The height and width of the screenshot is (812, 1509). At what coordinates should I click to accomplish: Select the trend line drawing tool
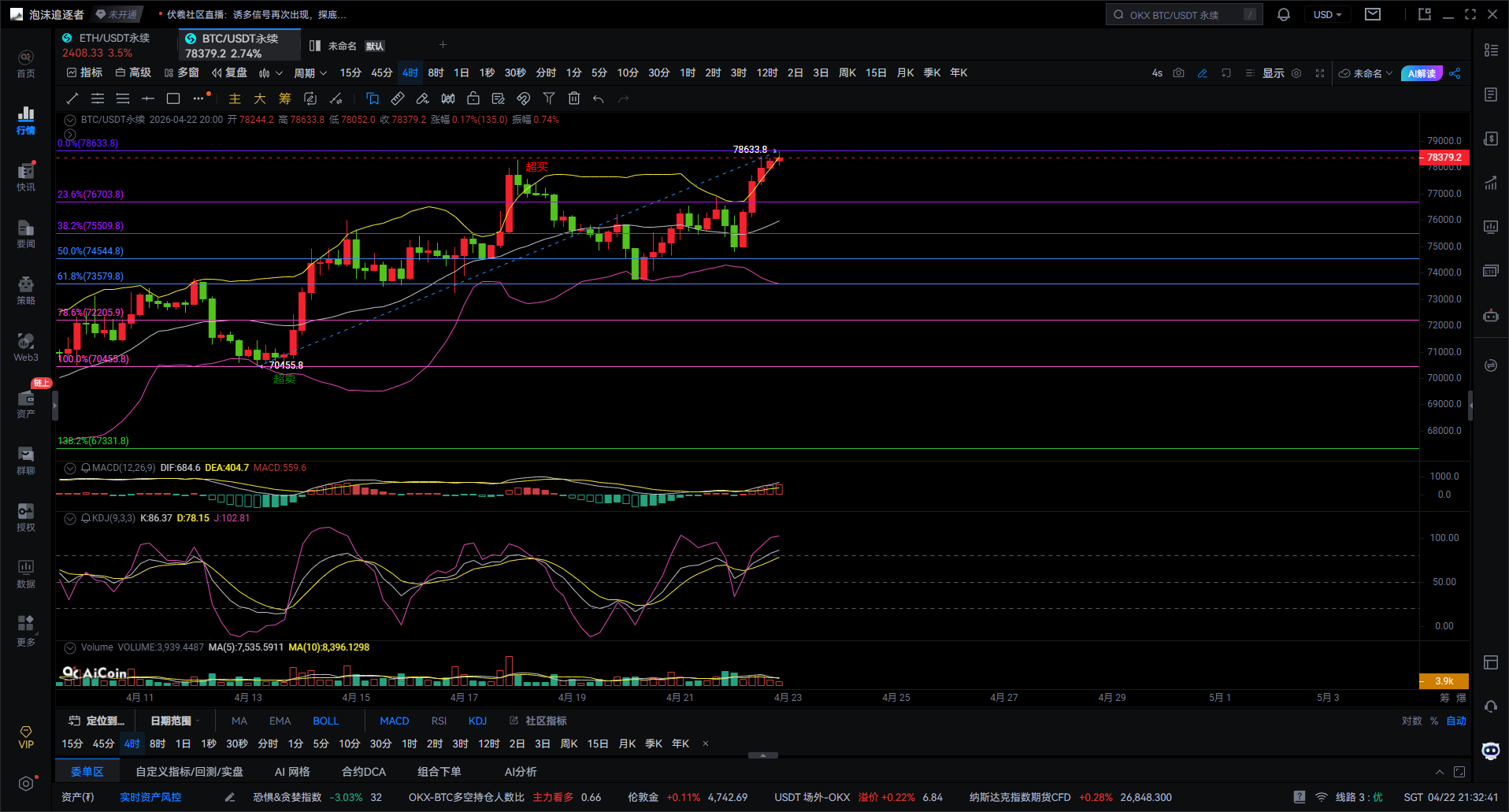[72, 98]
